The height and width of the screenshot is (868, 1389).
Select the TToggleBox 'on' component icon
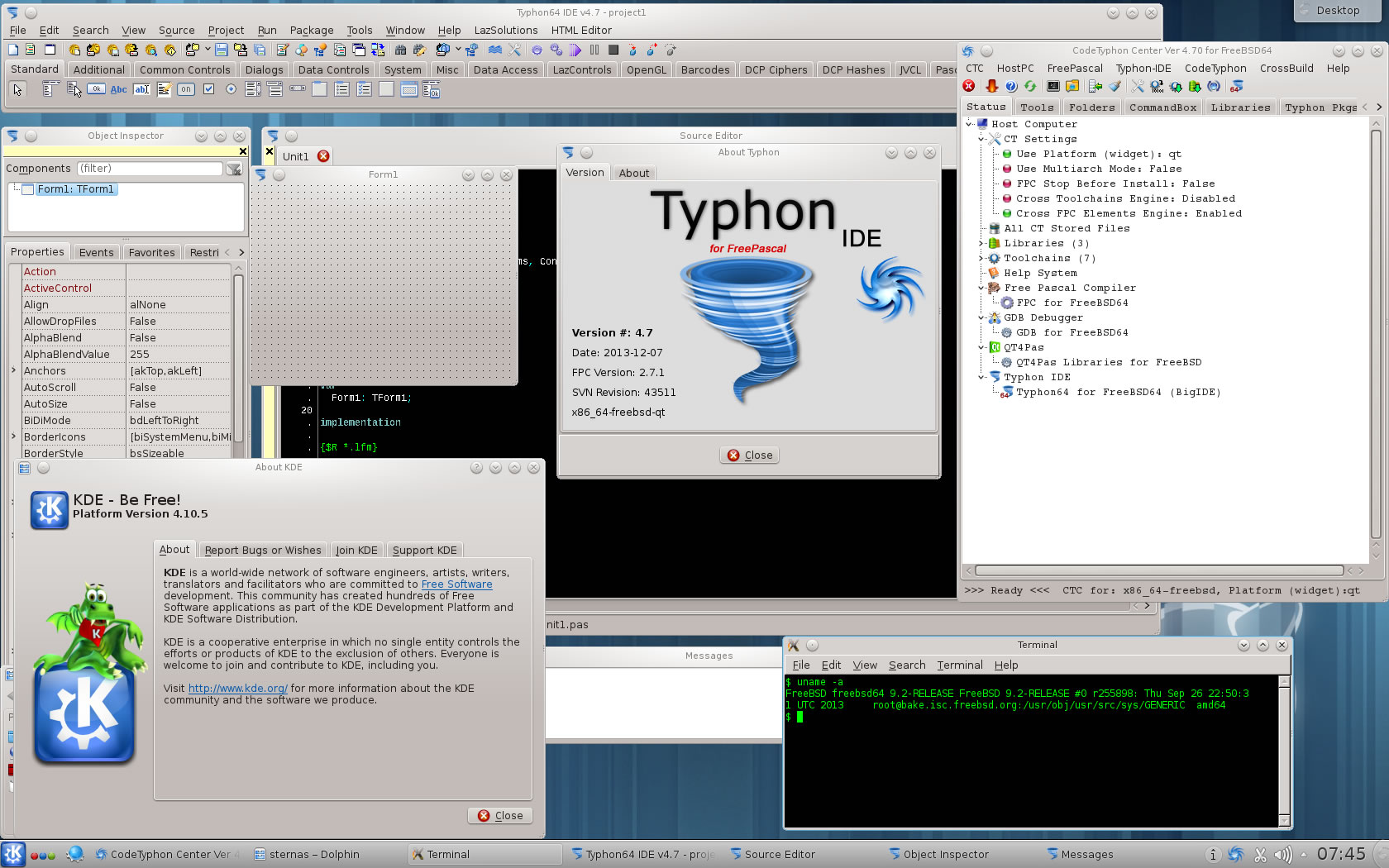[186, 89]
